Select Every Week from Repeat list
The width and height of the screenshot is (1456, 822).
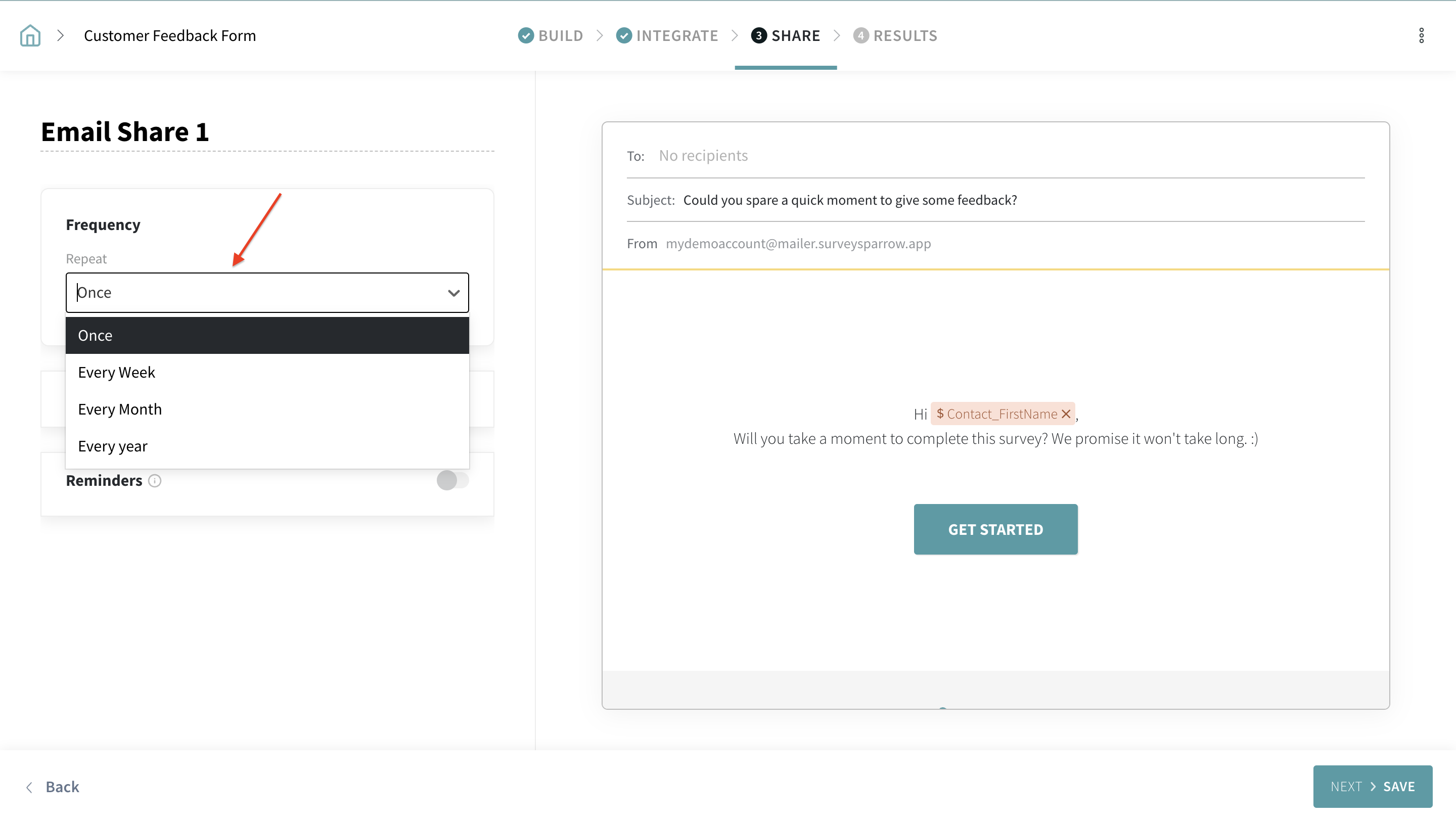pyautogui.click(x=116, y=373)
